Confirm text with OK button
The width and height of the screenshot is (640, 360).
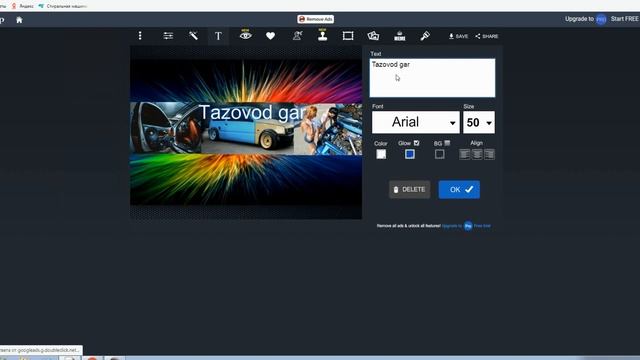point(459,189)
